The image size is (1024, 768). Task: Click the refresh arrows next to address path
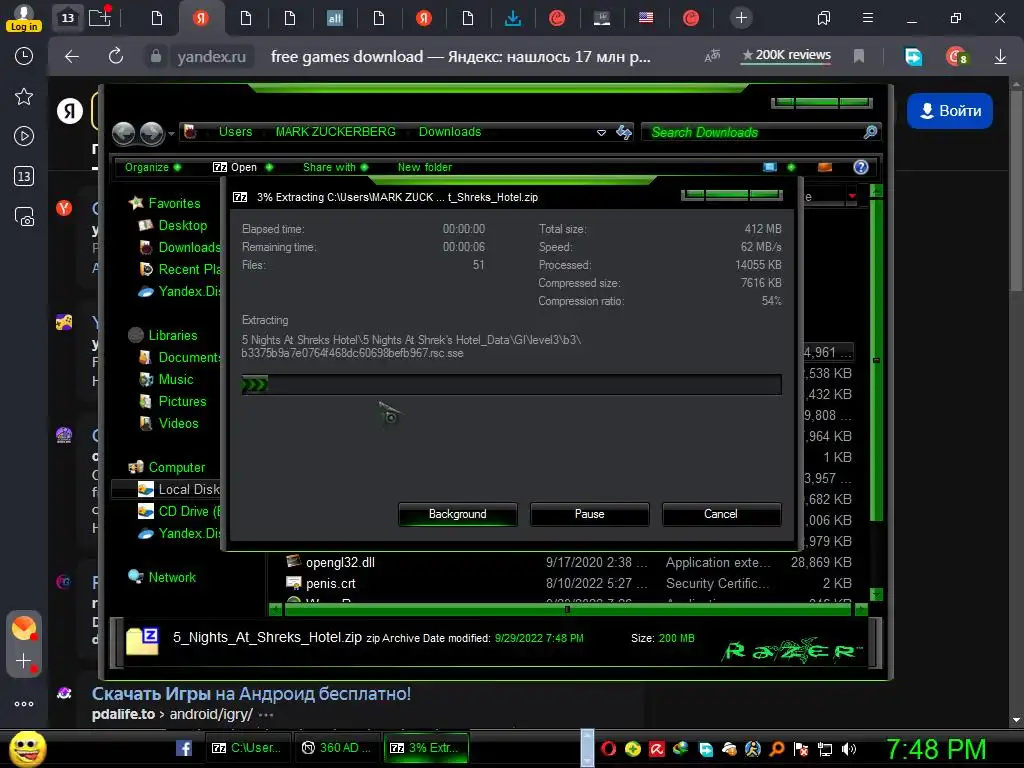624,133
